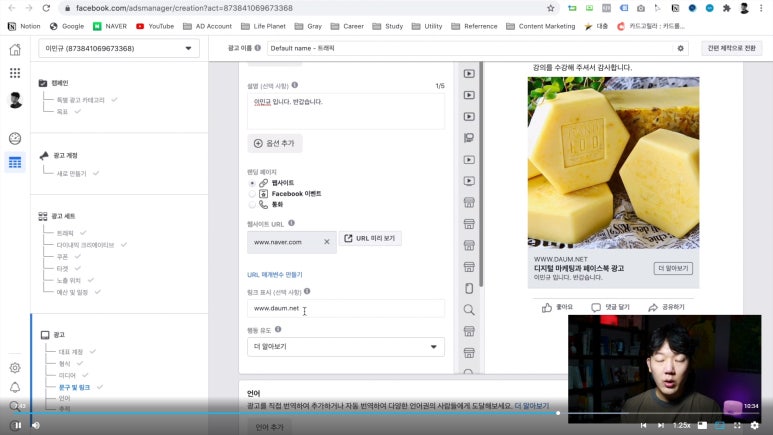Screen dimensions: 773x435
Task: Select the 통화 radio button
Action: [252, 204]
